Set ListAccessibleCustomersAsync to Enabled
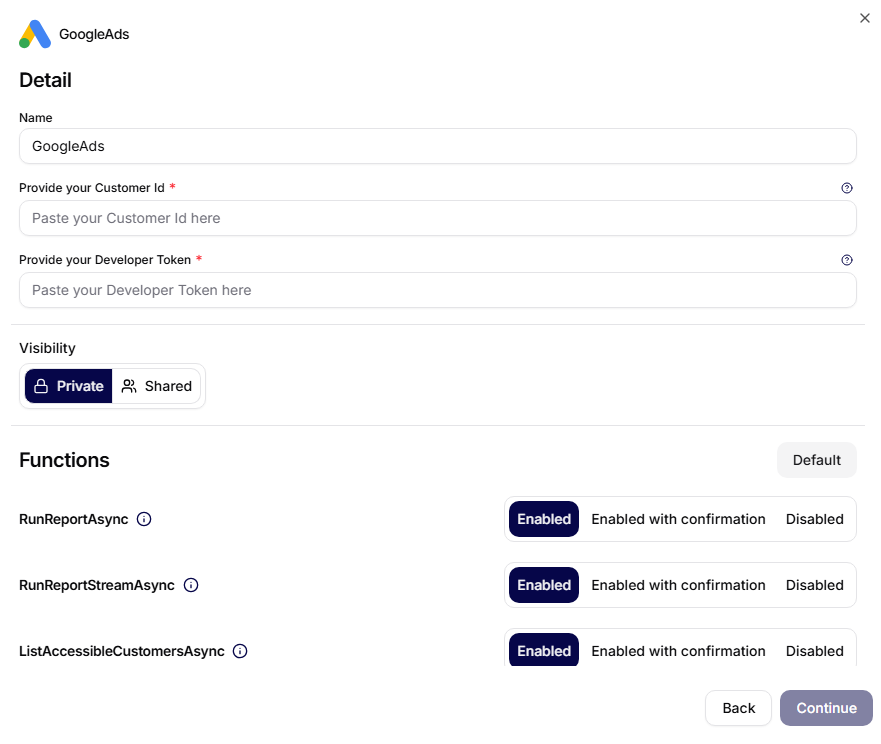This screenshot has width=881, height=744. pyautogui.click(x=544, y=650)
